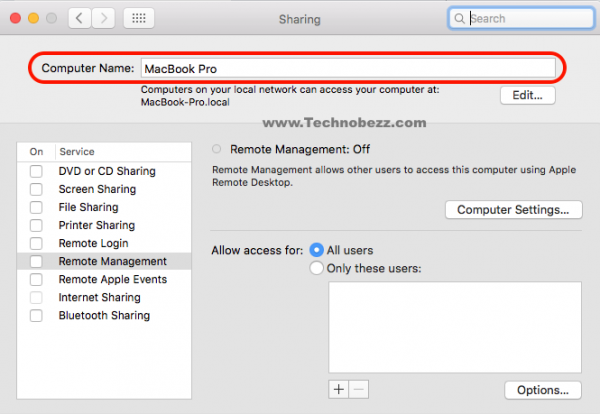Select the File Sharing service row
Viewport: 600px width, 414px height.
(x=104, y=207)
